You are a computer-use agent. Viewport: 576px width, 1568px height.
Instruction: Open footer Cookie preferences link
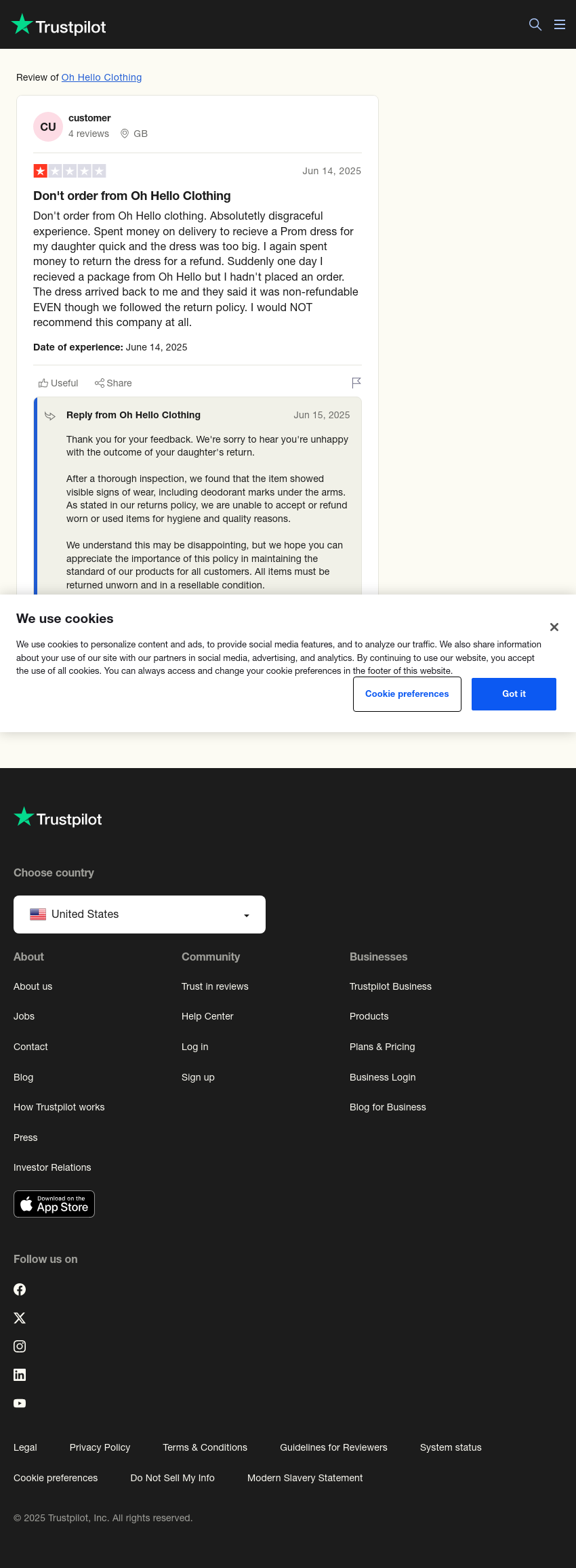tap(56, 1478)
